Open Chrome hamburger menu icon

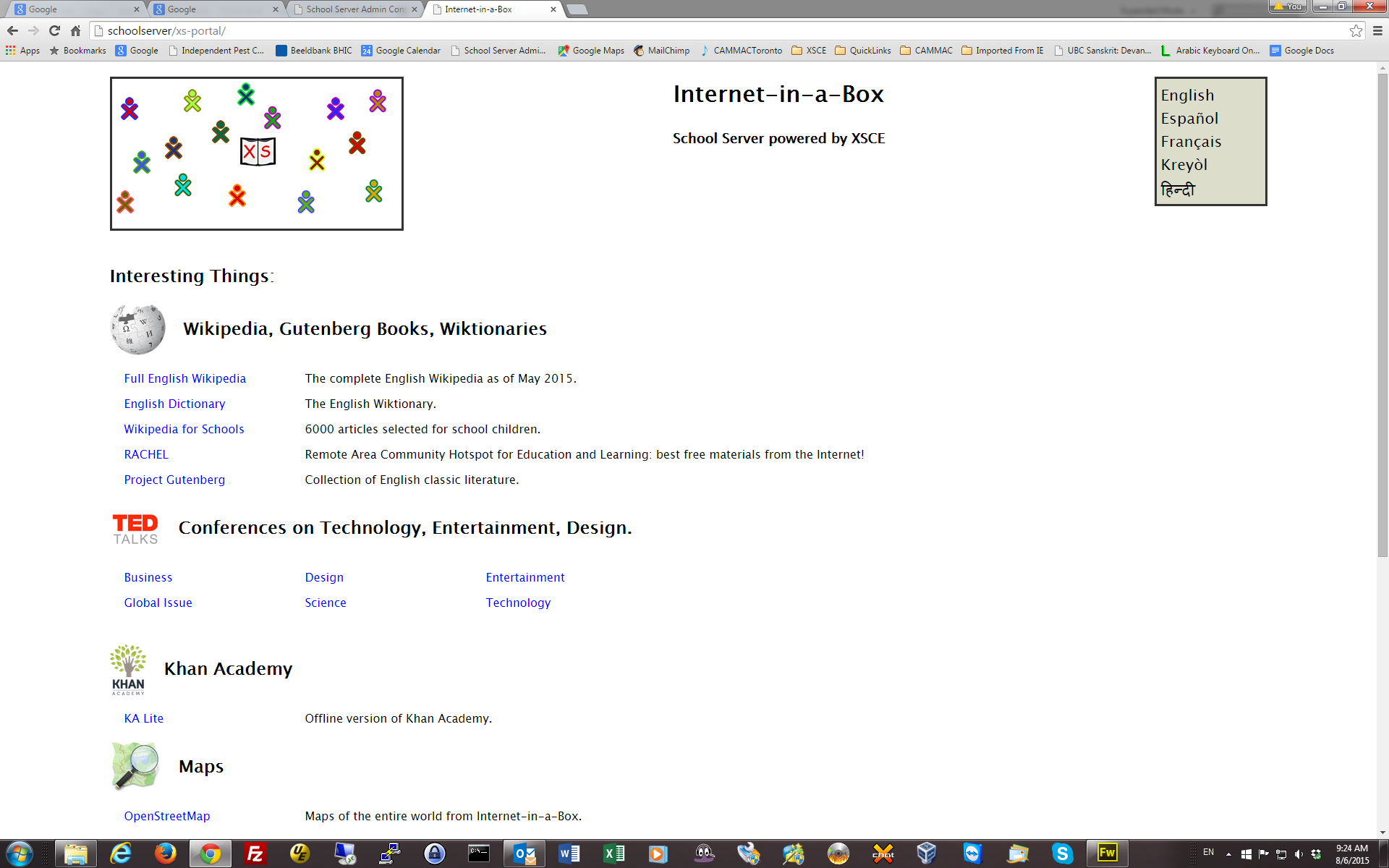point(1377,30)
